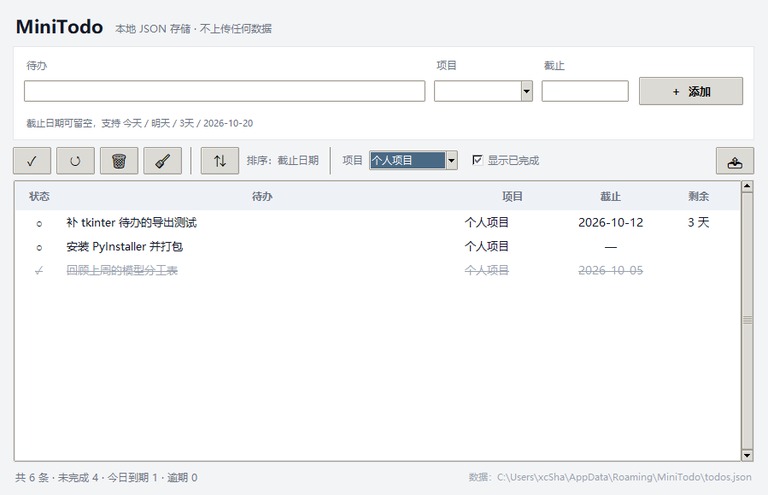Click the checkmark status of completed row
768x495 pixels.
(39, 271)
